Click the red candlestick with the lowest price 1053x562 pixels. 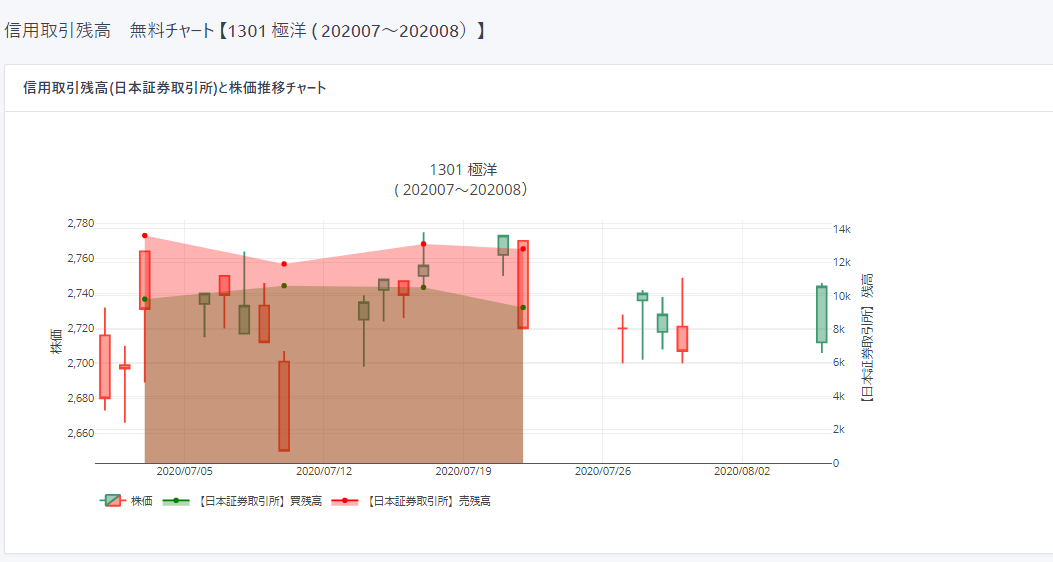click(x=284, y=406)
